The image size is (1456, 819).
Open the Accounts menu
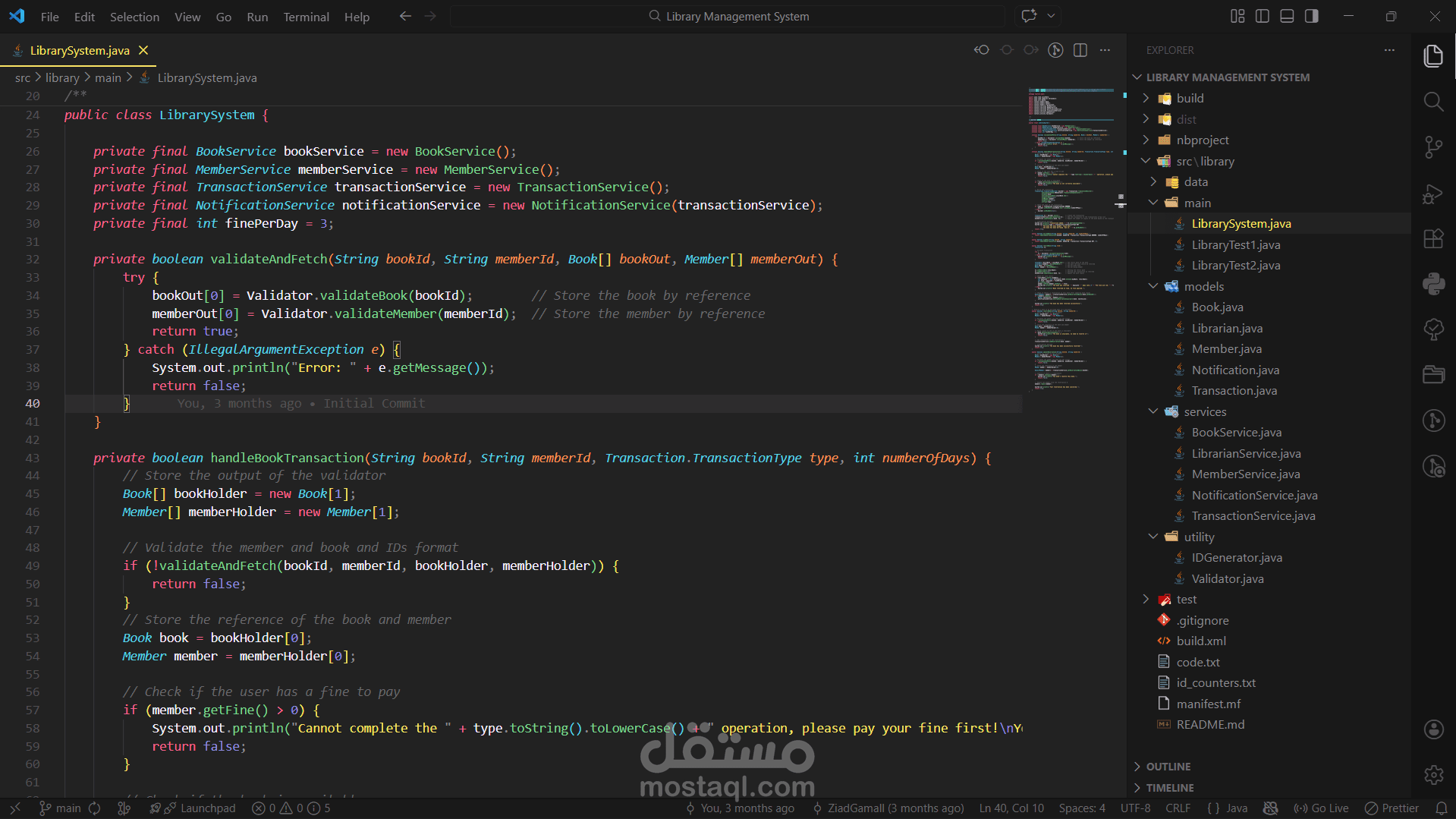pos(1433,729)
